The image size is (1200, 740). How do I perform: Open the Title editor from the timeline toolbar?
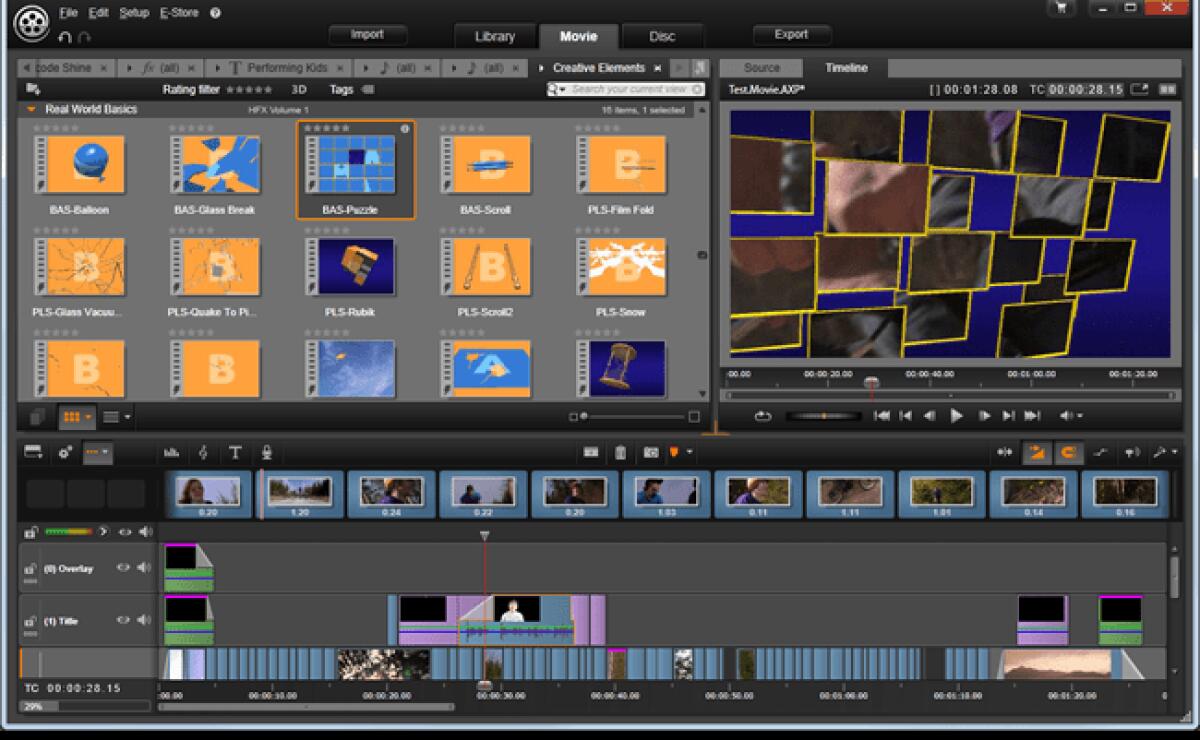tap(235, 451)
